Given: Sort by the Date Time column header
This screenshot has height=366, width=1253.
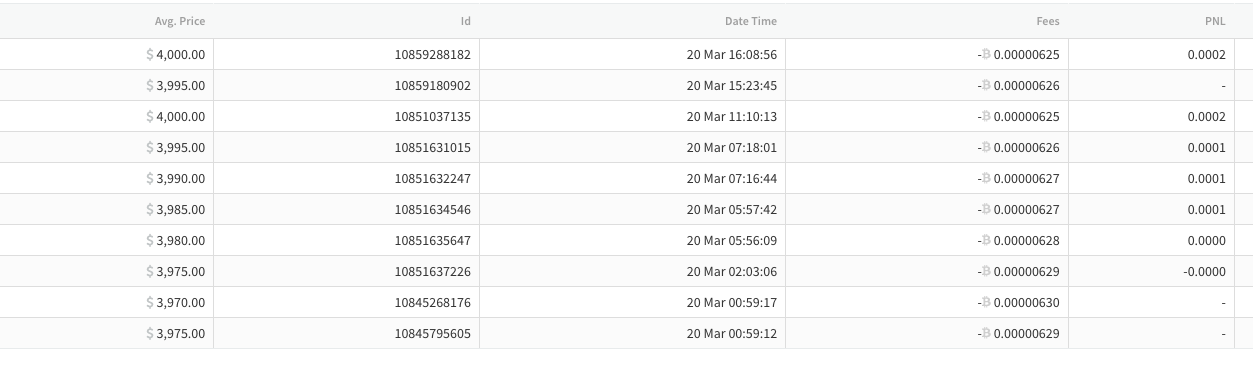Looking at the screenshot, I should pos(751,21).
